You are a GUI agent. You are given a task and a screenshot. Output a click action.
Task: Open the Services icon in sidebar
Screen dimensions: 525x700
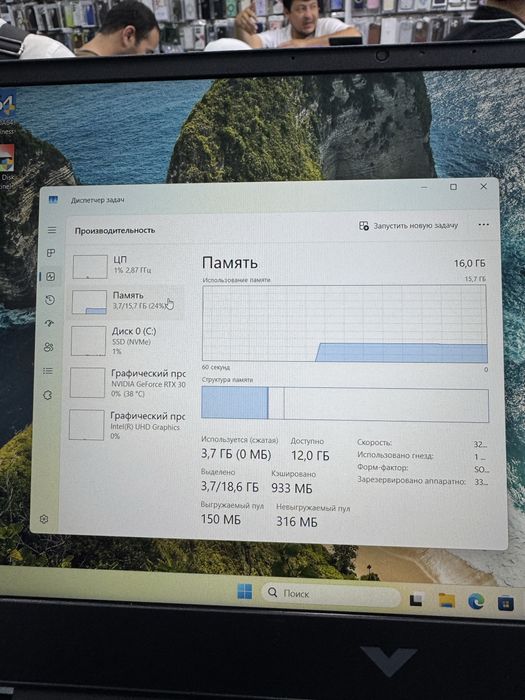click(47, 395)
